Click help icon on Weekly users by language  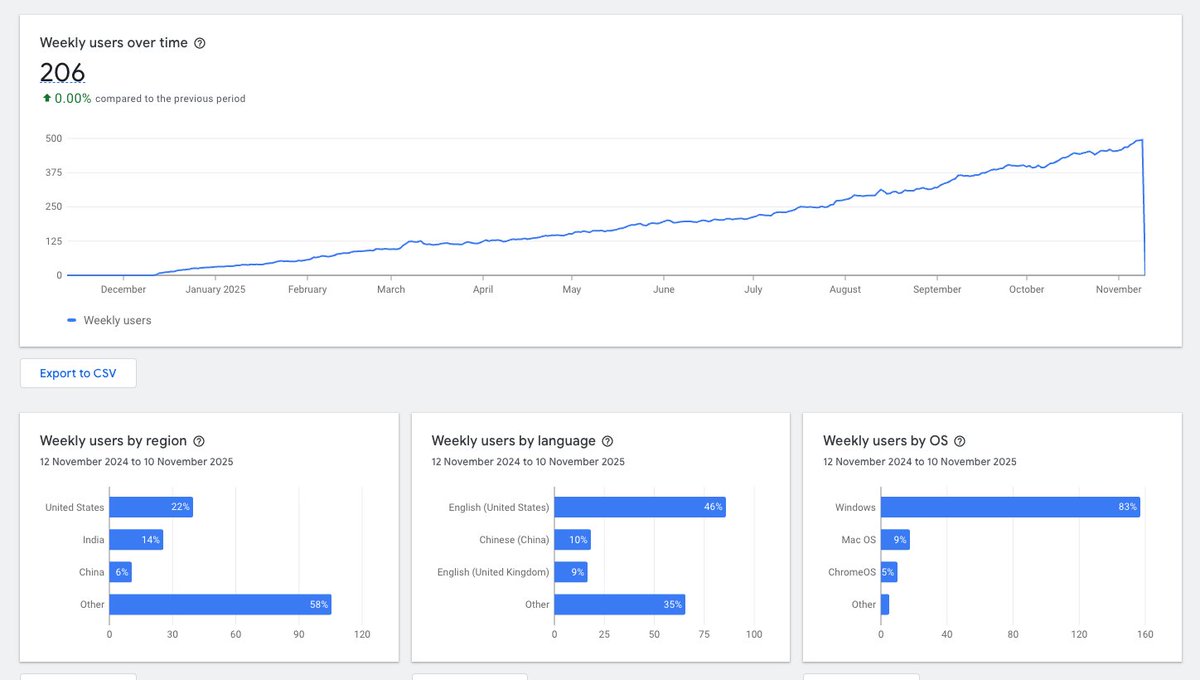pos(607,441)
